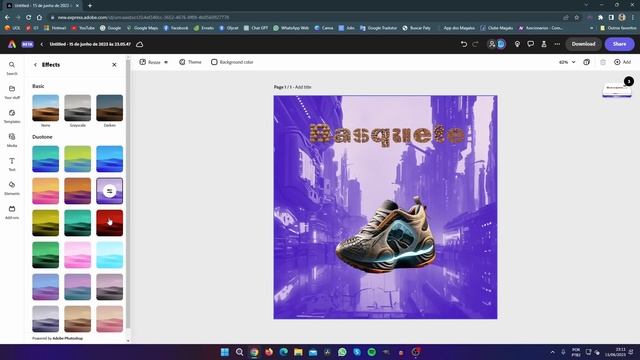
Task: Apply the Darken basic effect
Action: 109,108
